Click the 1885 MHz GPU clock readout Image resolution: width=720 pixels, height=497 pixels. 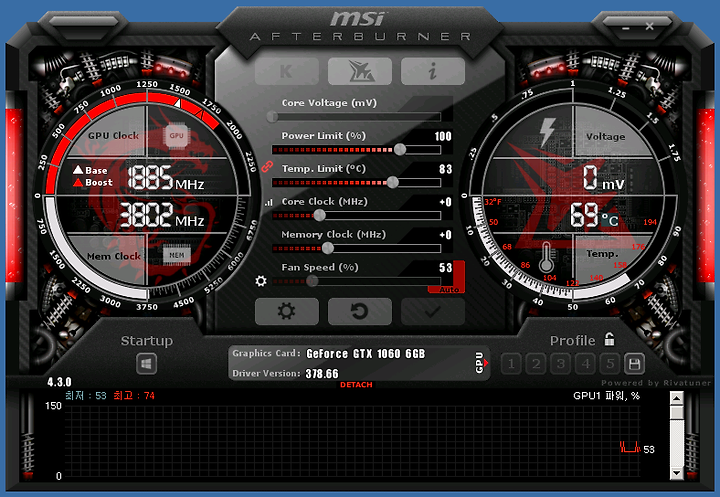[x=165, y=178]
